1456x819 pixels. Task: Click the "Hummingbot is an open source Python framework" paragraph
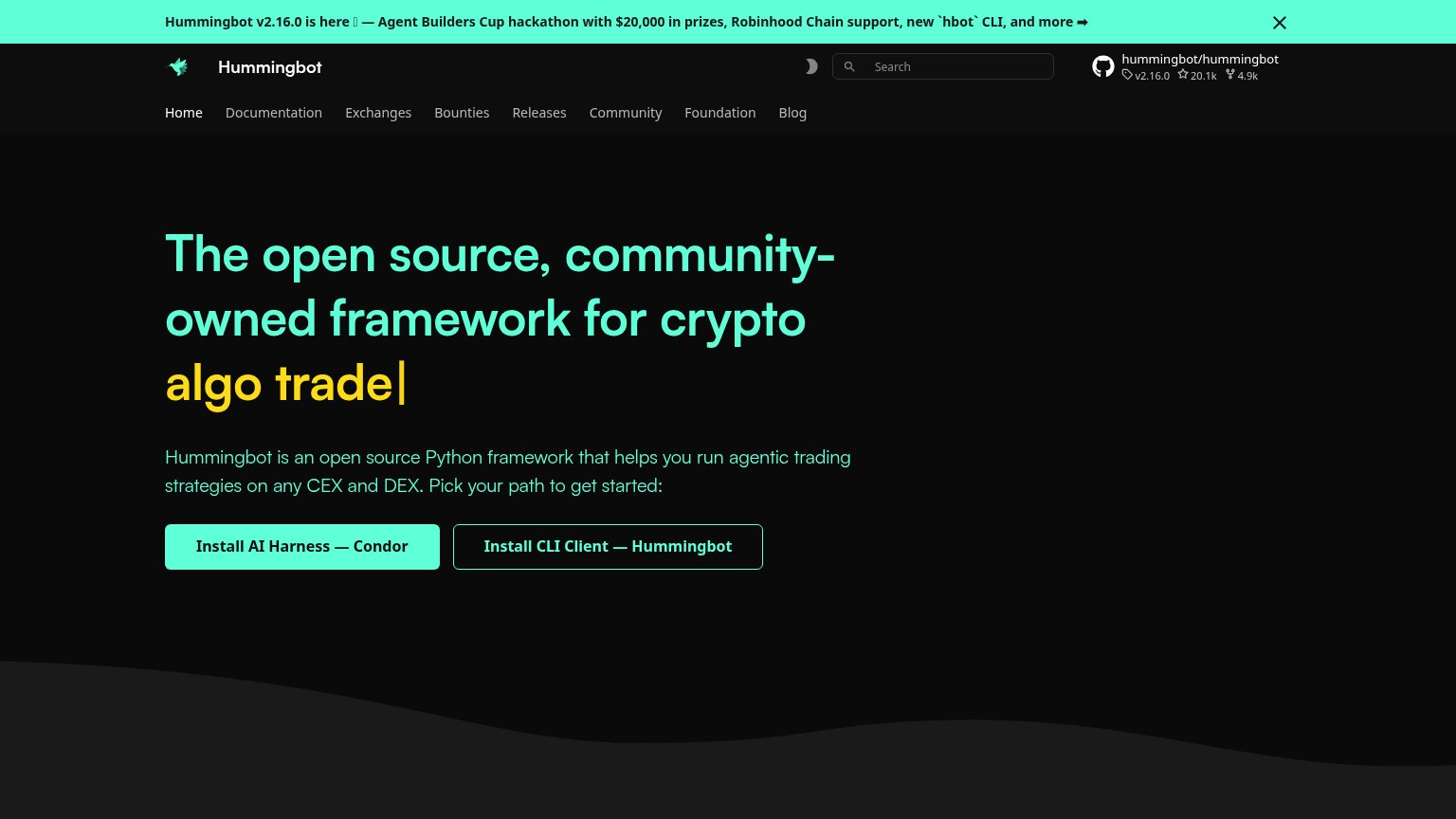point(508,471)
